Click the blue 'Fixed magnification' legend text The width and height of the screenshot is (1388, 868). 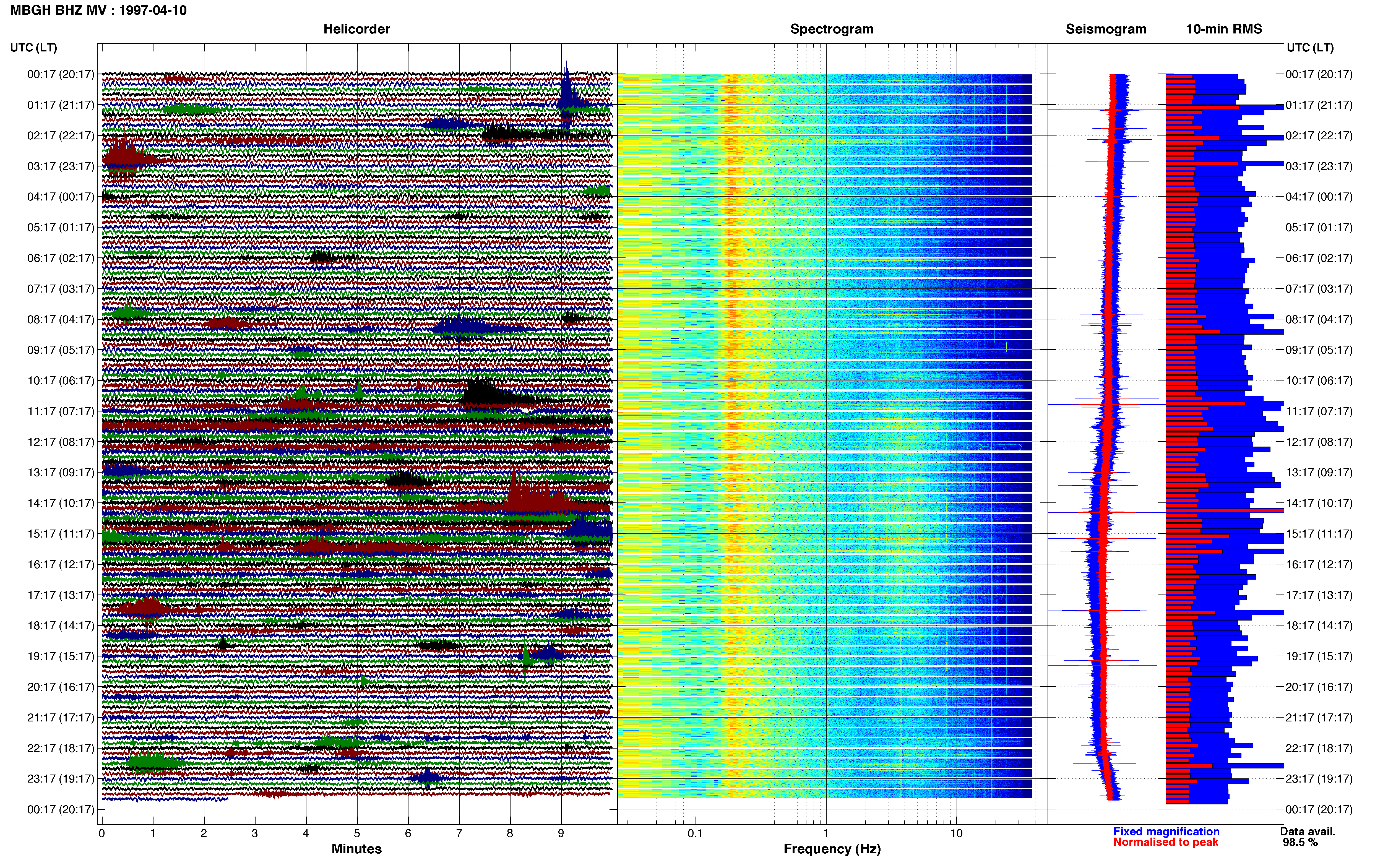pos(1166,831)
